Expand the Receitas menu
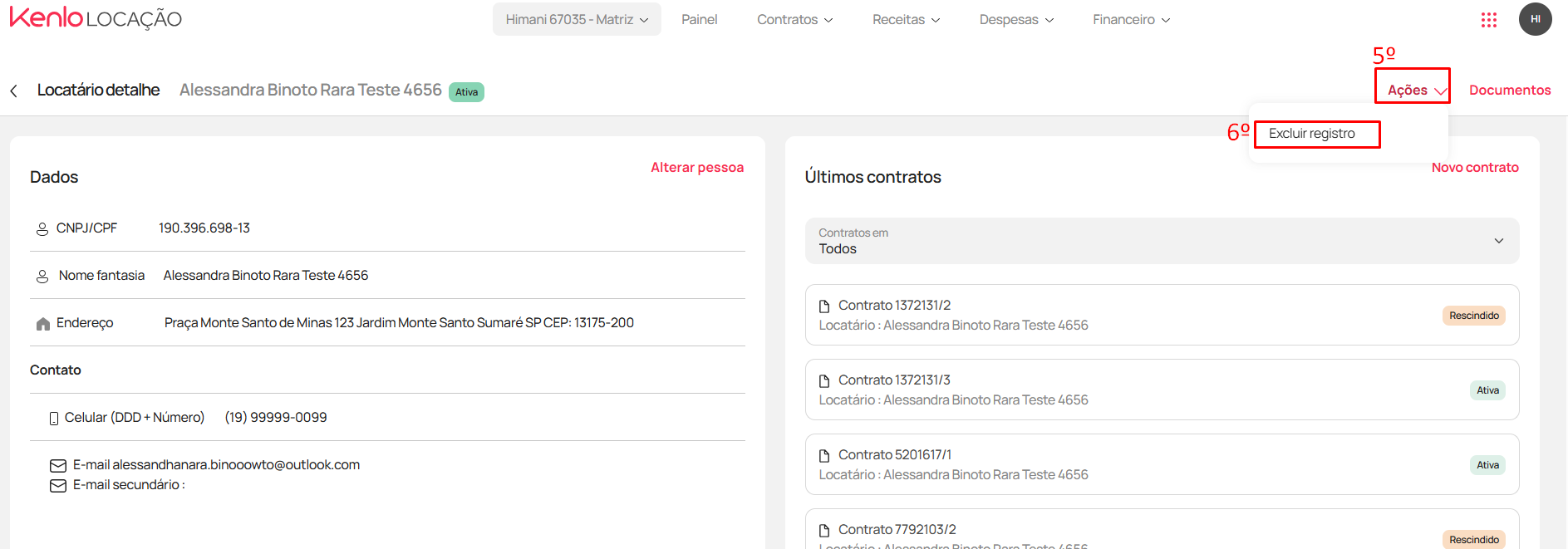Image resolution: width=1568 pixels, height=549 pixels. click(x=906, y=19)
